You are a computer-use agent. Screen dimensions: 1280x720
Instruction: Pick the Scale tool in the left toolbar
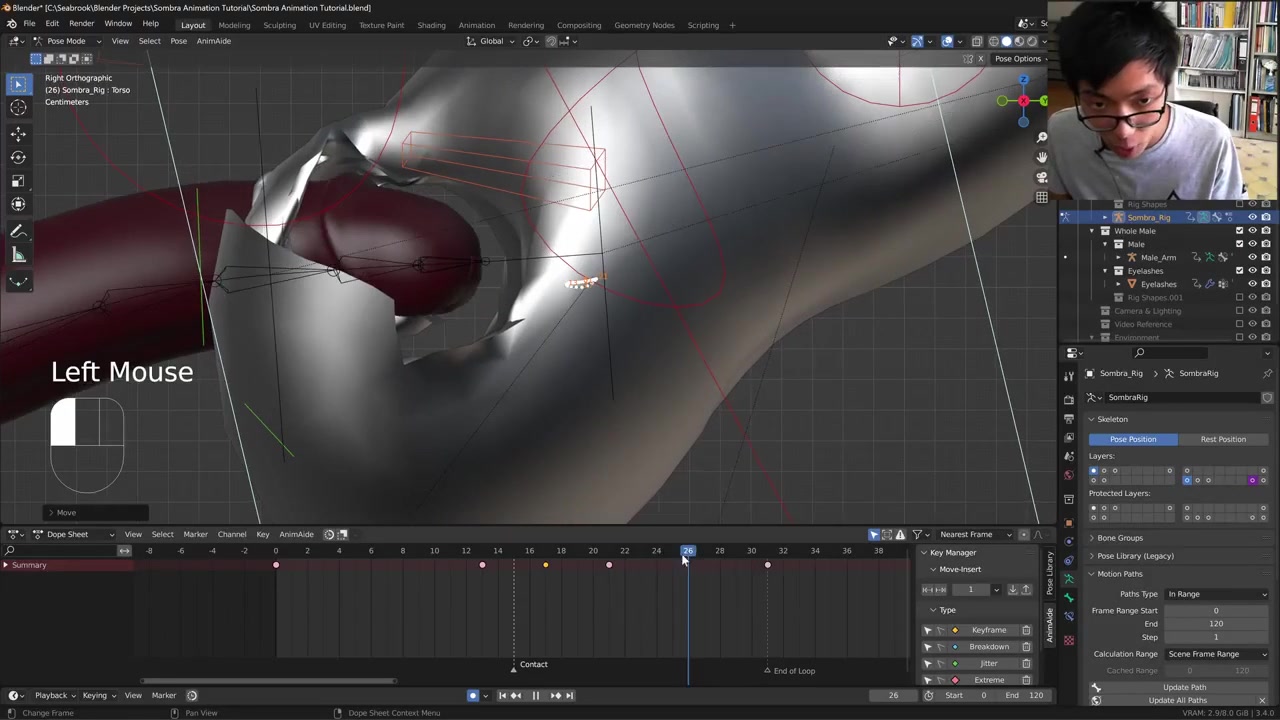[18, 181]
